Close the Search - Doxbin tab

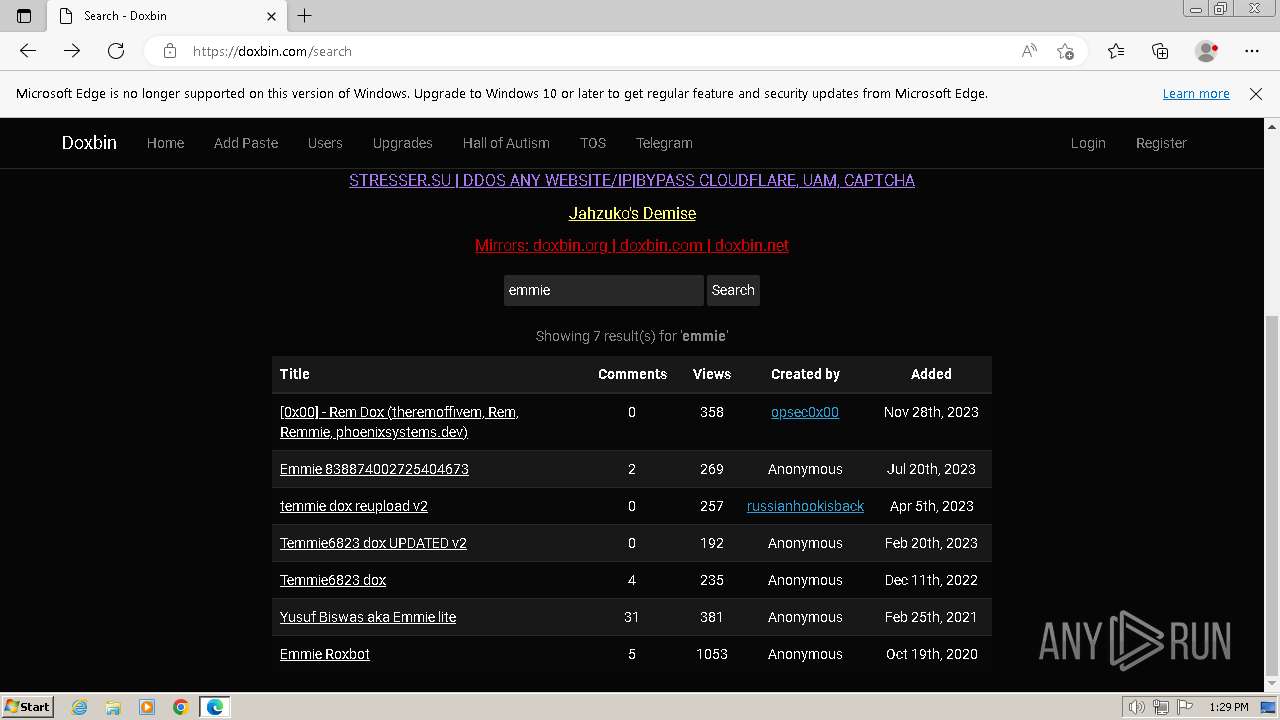point(271,16)
